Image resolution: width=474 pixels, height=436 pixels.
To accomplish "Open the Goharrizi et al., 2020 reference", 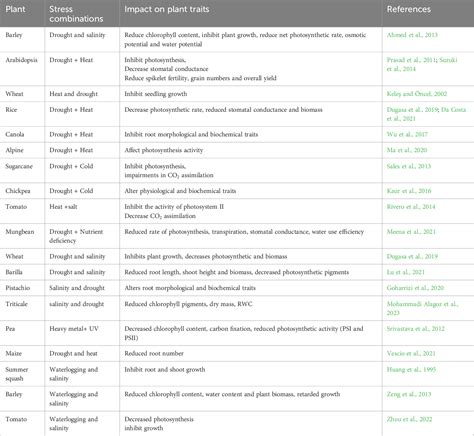I will tap(415, 288).
